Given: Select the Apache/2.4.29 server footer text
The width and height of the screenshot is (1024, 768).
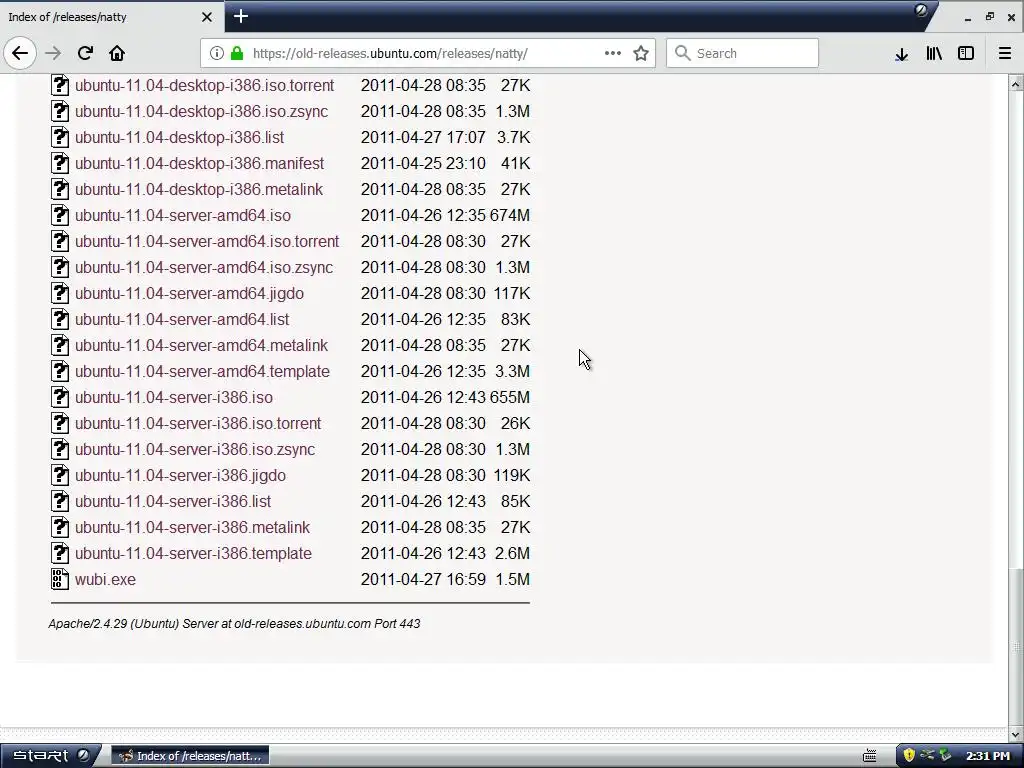Looking at the screenshot, I should [234, 624].
